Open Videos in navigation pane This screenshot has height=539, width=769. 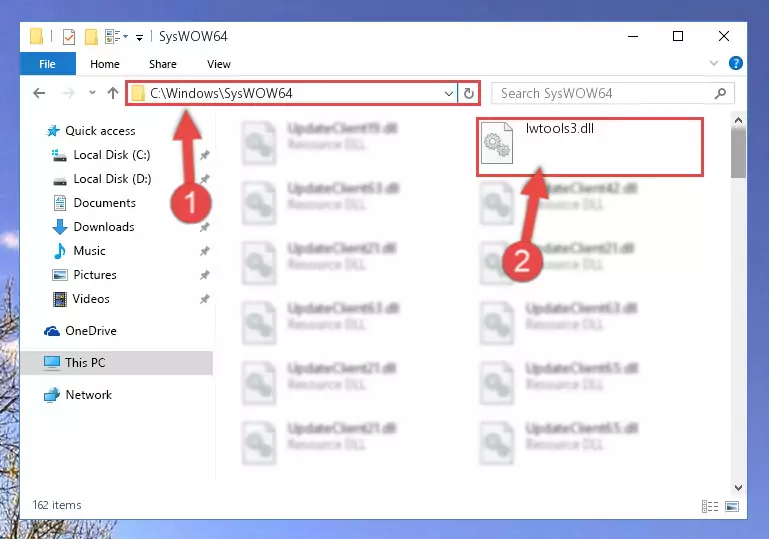pos(91,299)
